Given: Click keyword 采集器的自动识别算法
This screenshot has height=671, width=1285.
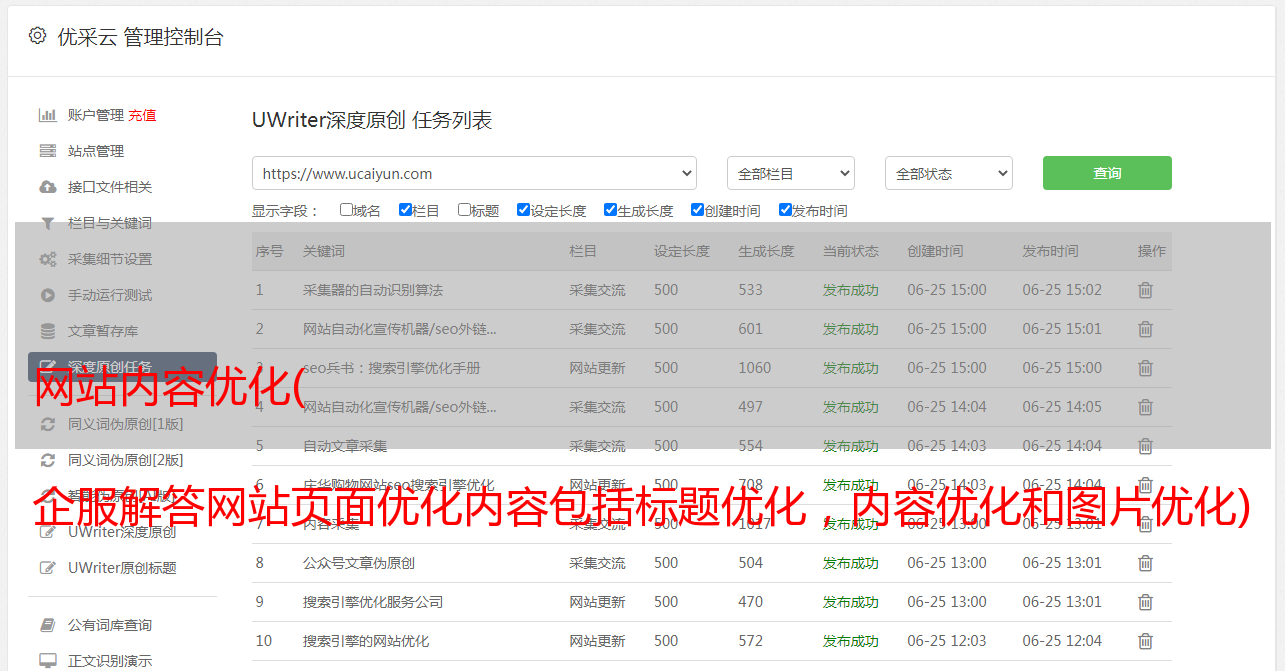Looking at the screenshot, I should coord(373,290).
